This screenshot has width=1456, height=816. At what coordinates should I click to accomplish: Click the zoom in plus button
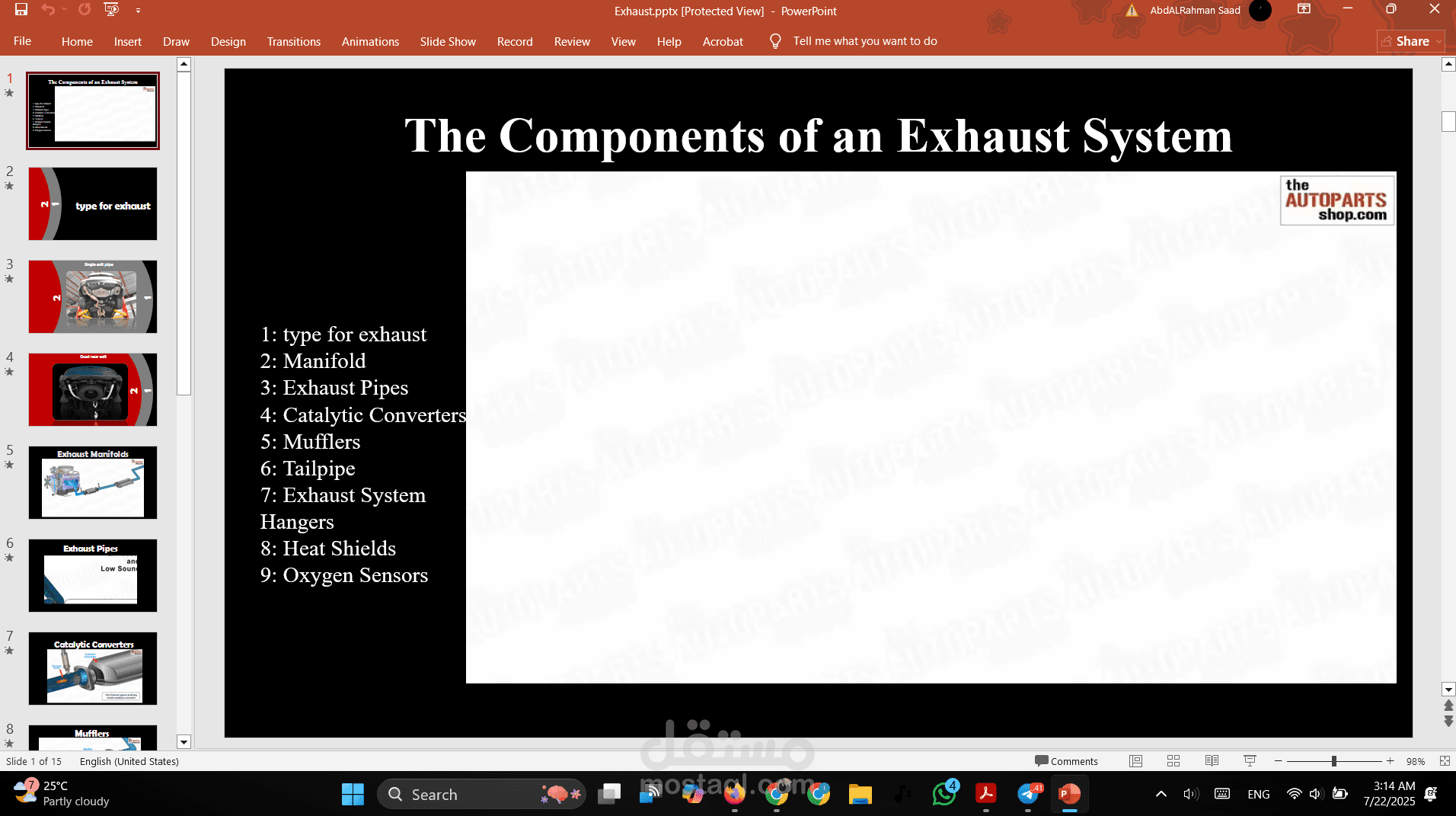click(1390, 761)
